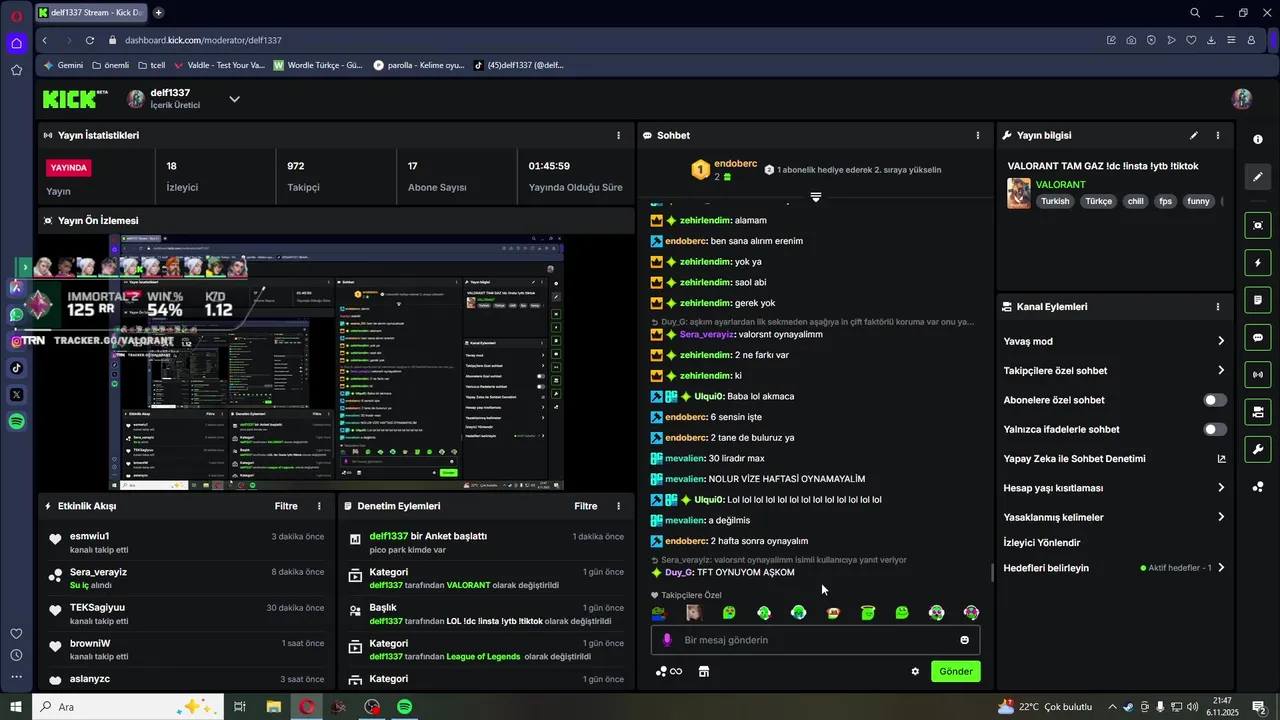Click the emoji picker in message box

pyautogui.click(x=965, y=640)
